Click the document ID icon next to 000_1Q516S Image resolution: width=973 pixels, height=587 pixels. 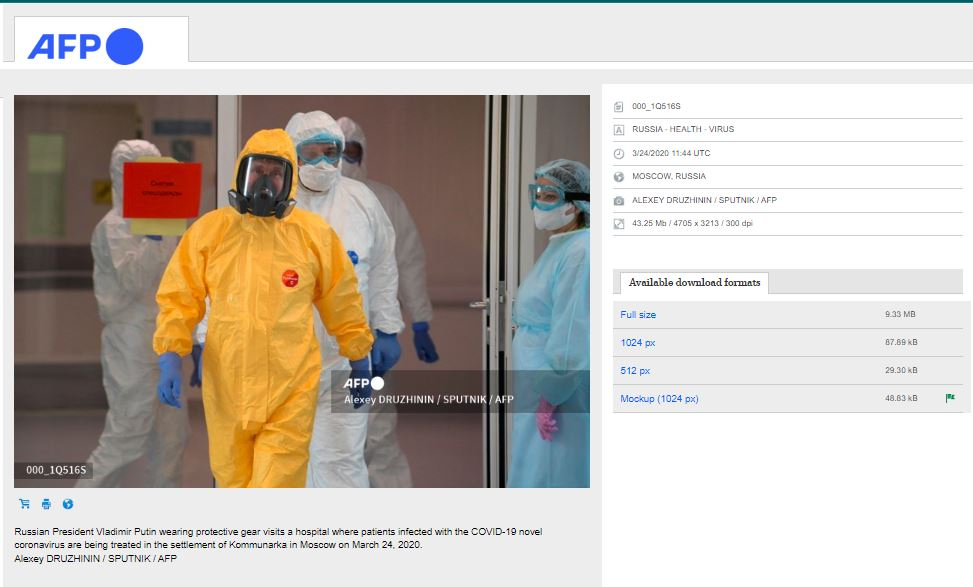619,106
